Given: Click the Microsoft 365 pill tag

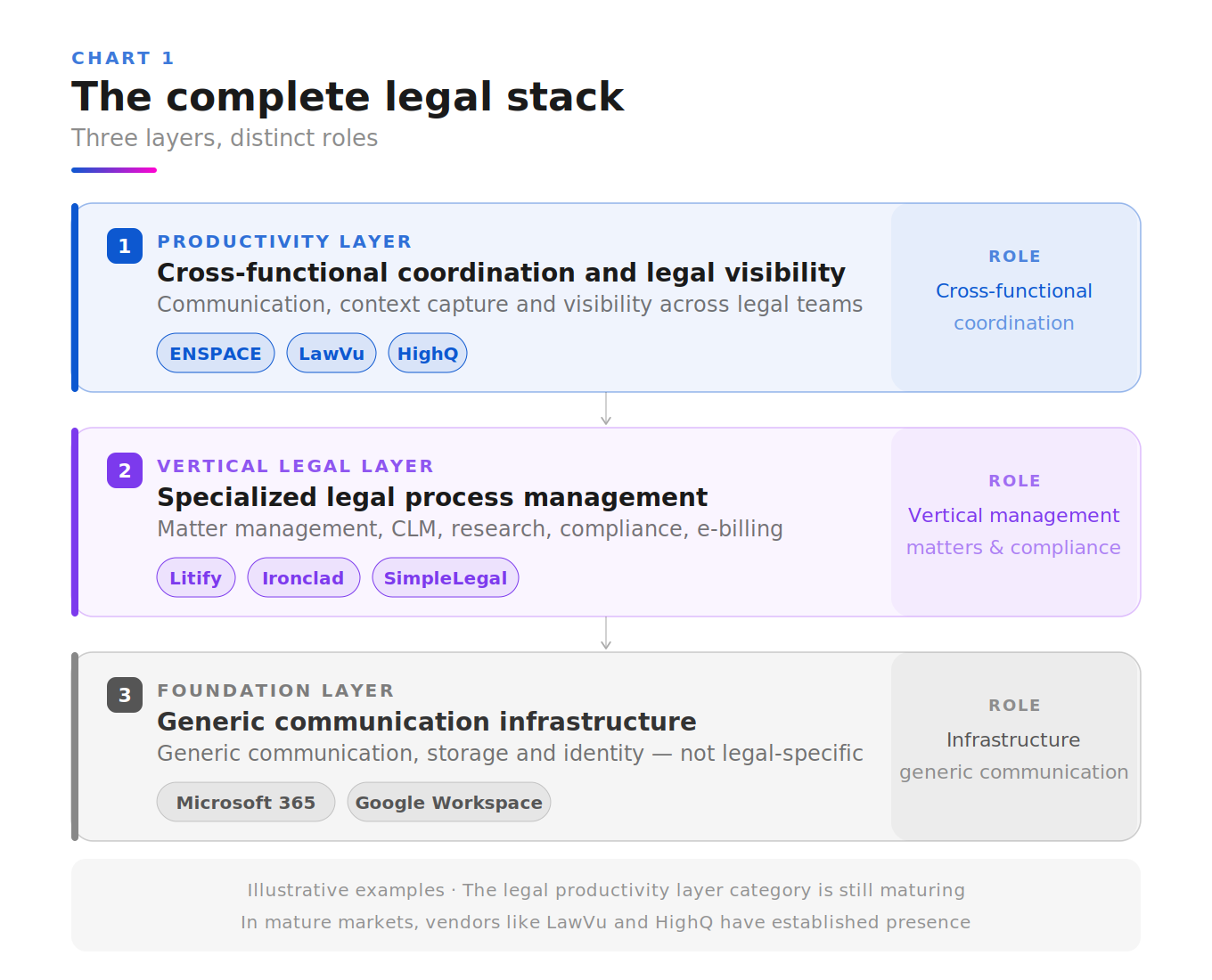Looking at the screenshot, I should [246, 802].
